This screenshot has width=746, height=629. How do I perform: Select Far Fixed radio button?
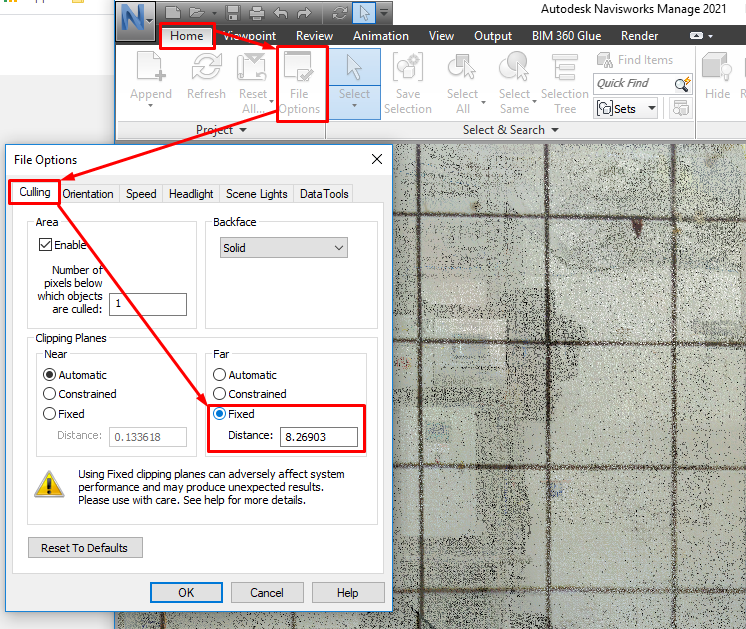[219, 414]
